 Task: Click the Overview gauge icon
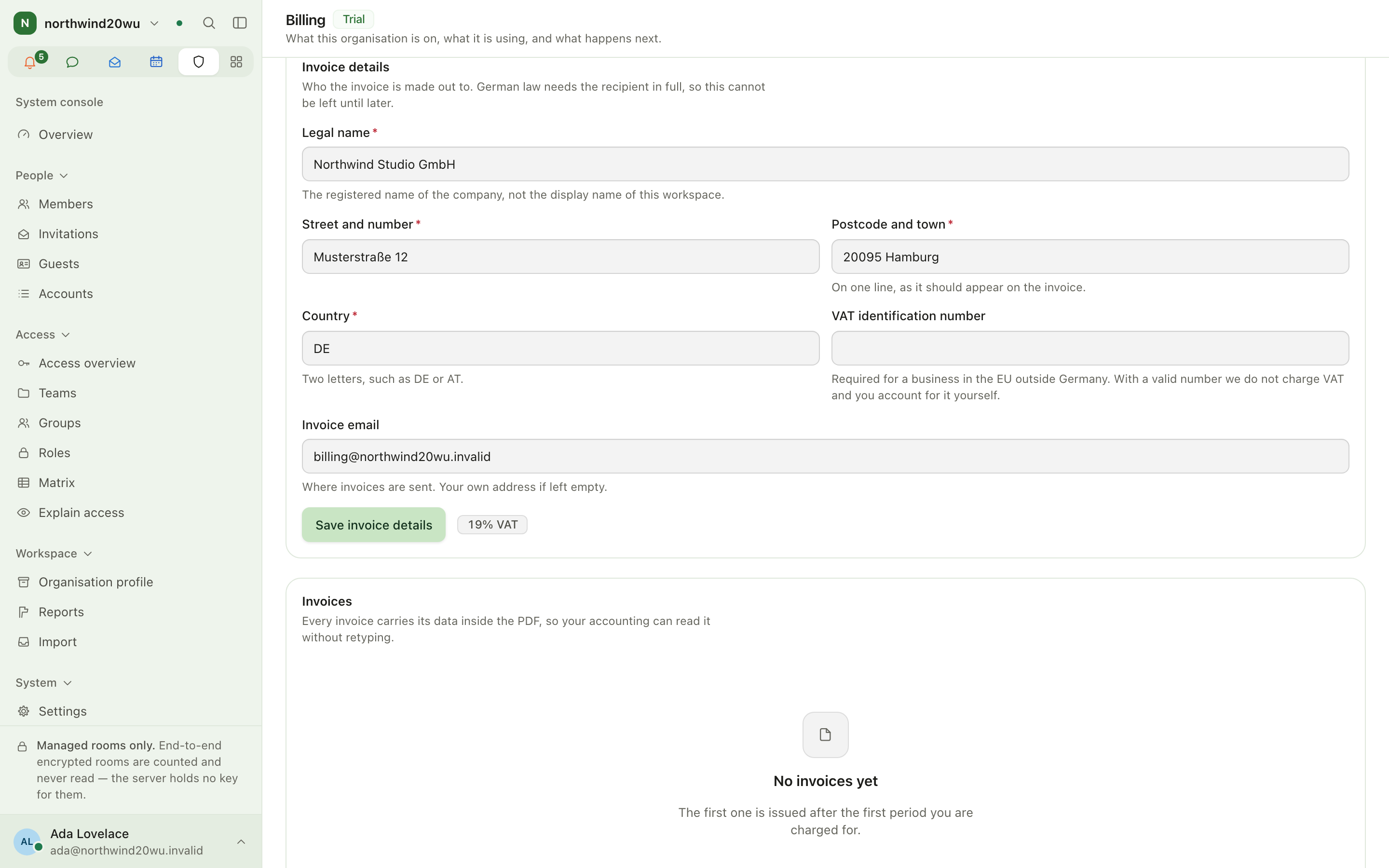click(x=24, y=135)
